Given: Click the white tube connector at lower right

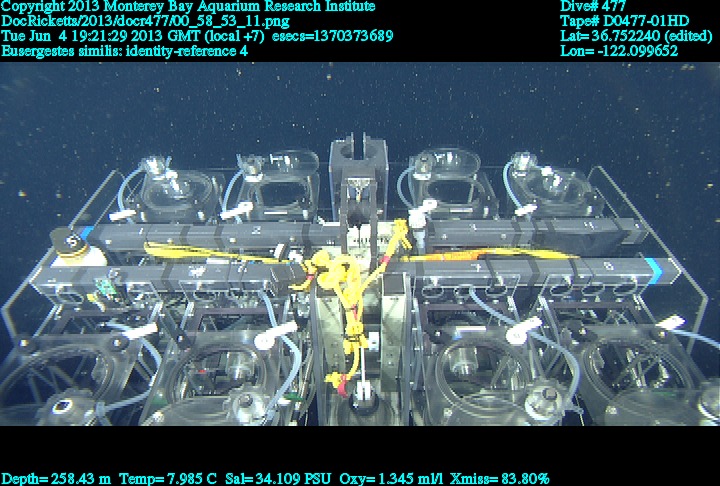Looking at the screenshot, I should [519, 329].
